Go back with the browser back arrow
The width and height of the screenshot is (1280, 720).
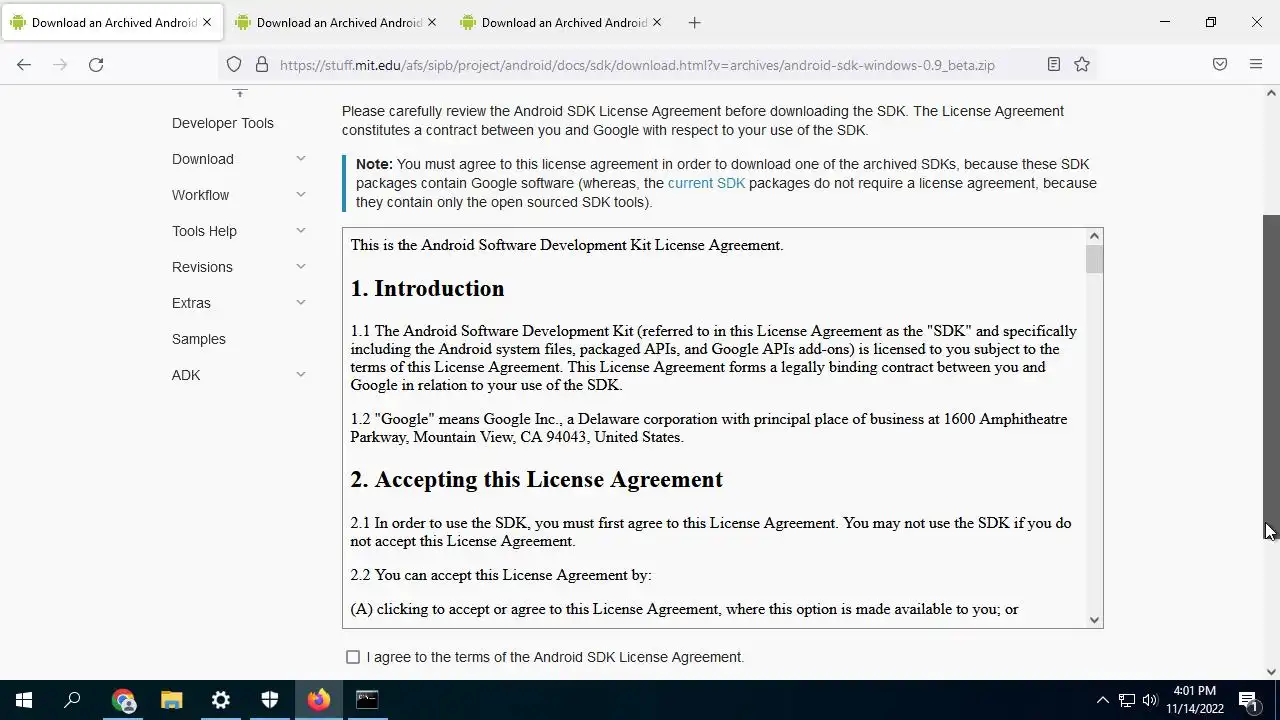point(24,64)
